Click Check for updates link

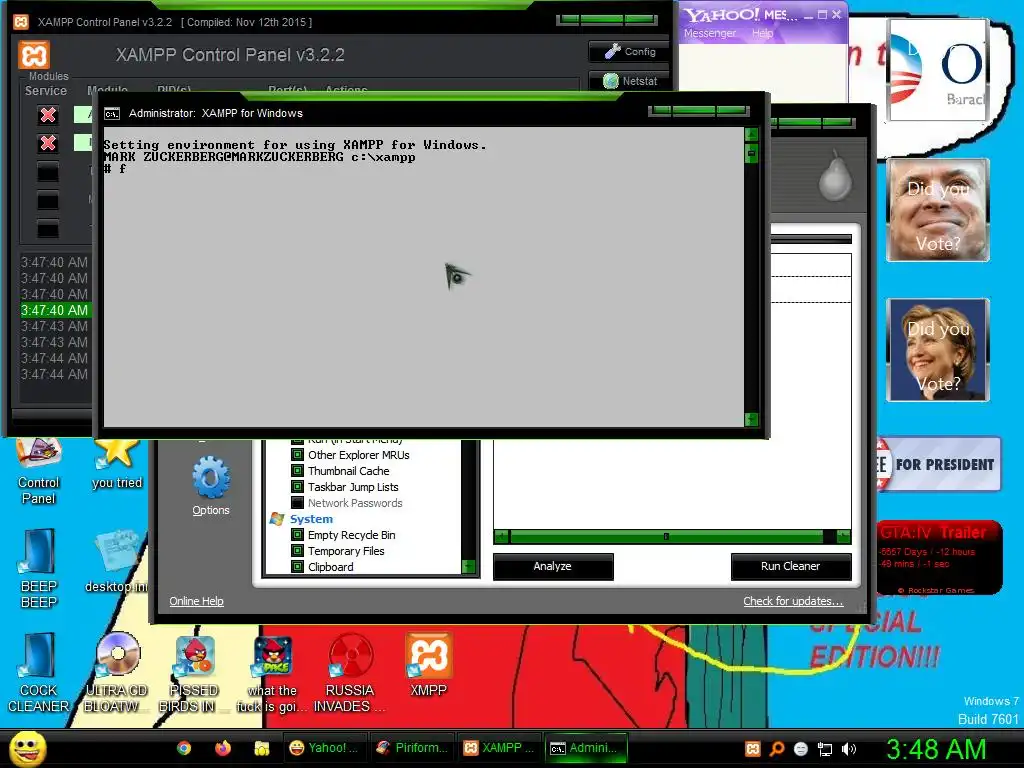tap(793, 601)
